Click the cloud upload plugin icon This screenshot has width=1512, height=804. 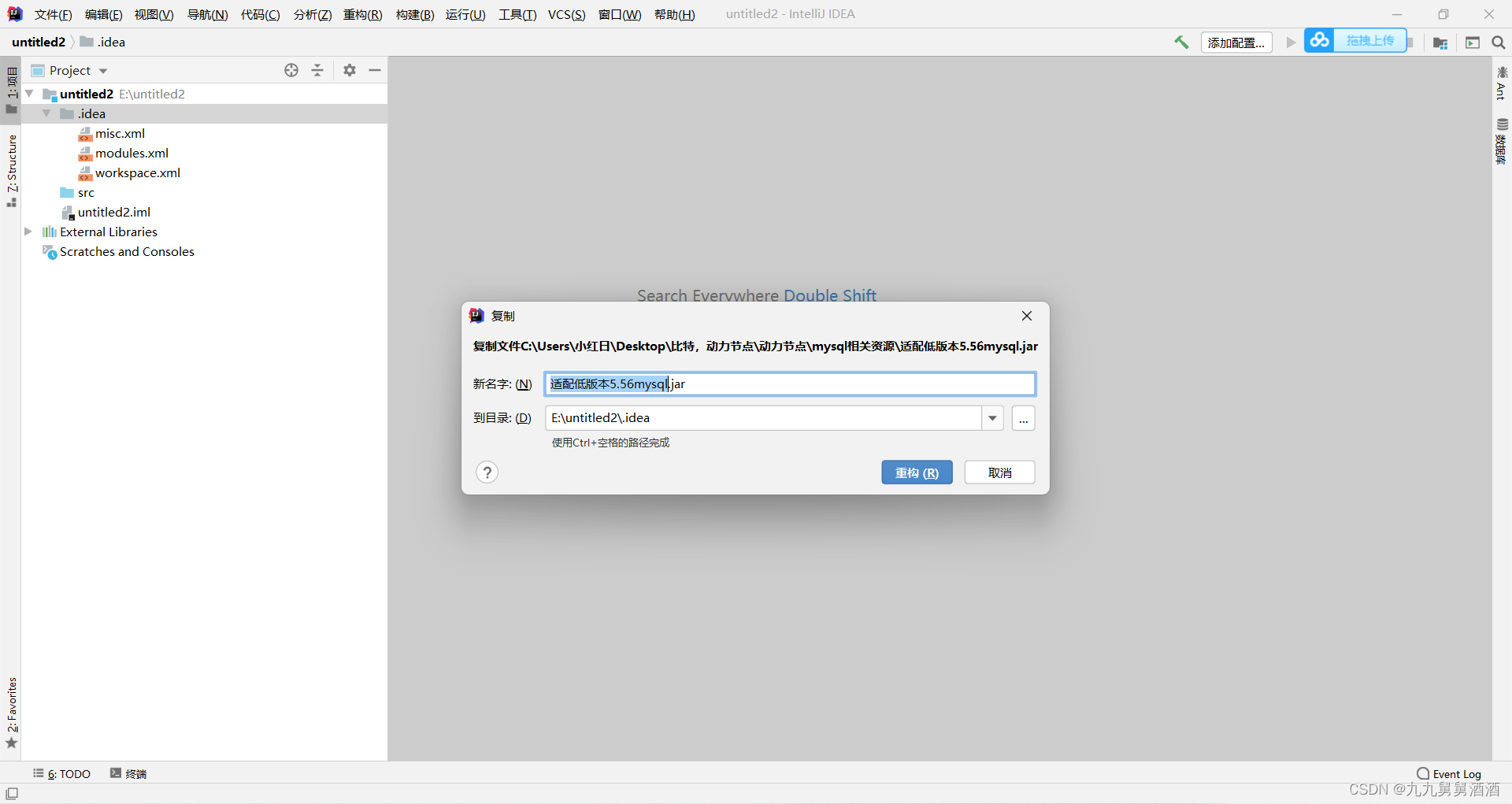[1320, 39]
